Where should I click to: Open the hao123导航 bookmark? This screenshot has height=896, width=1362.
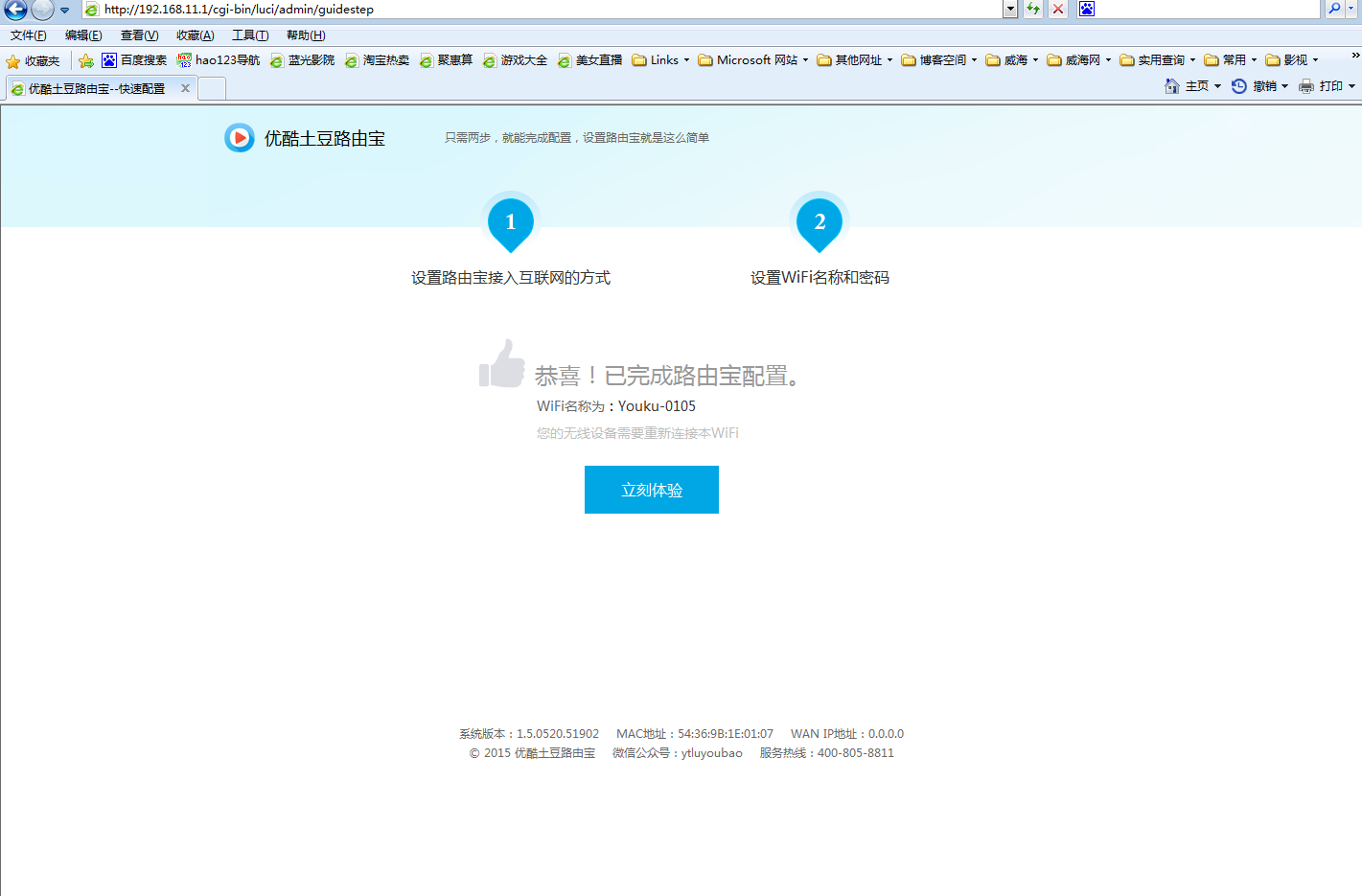(x=219, y=60)
